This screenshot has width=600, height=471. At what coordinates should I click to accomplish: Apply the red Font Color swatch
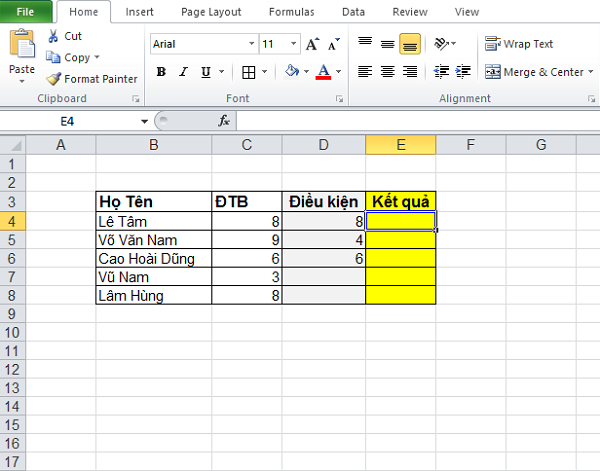click(323, 72)
